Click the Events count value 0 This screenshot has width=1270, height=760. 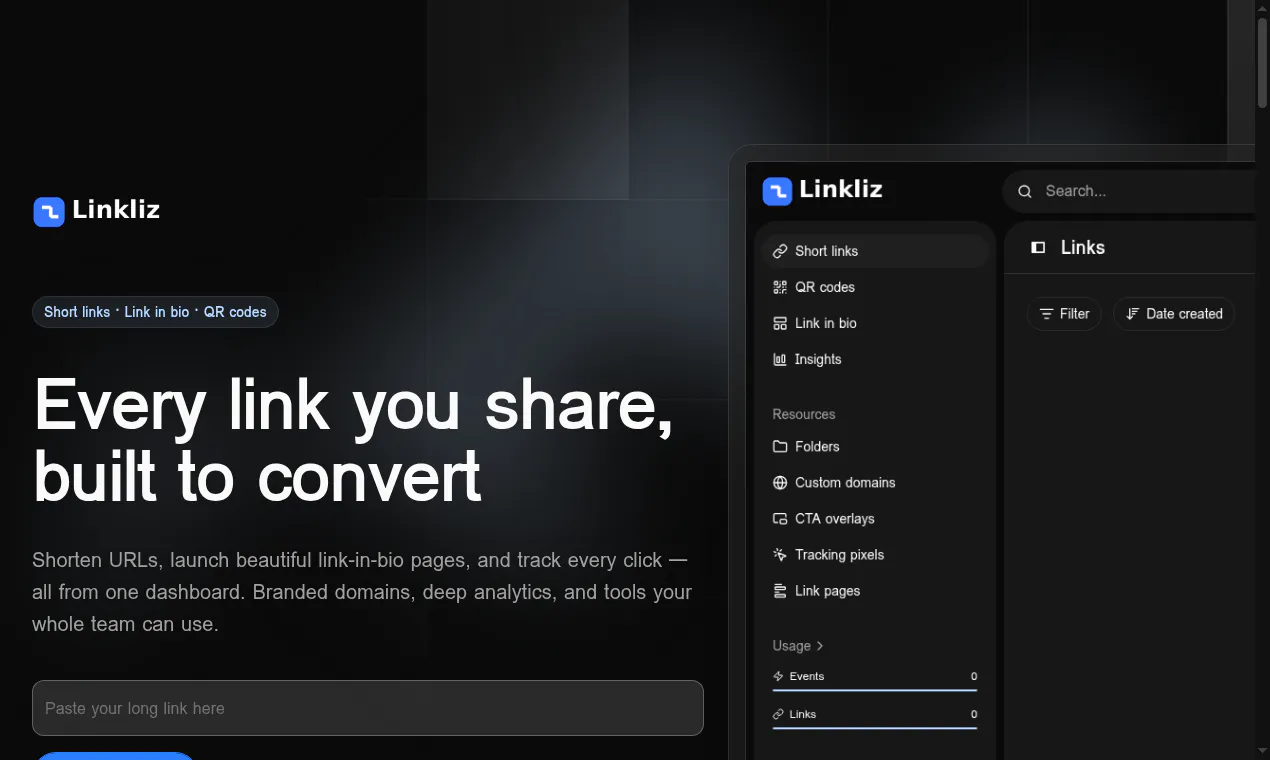coord(974,676)
